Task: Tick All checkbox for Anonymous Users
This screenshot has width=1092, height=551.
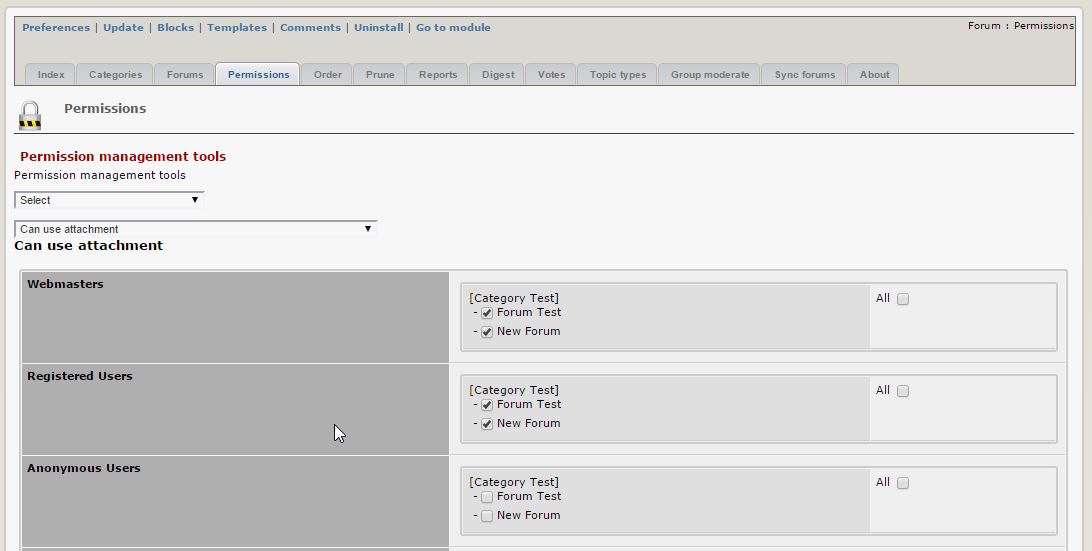Action: [x=903, y=483]
